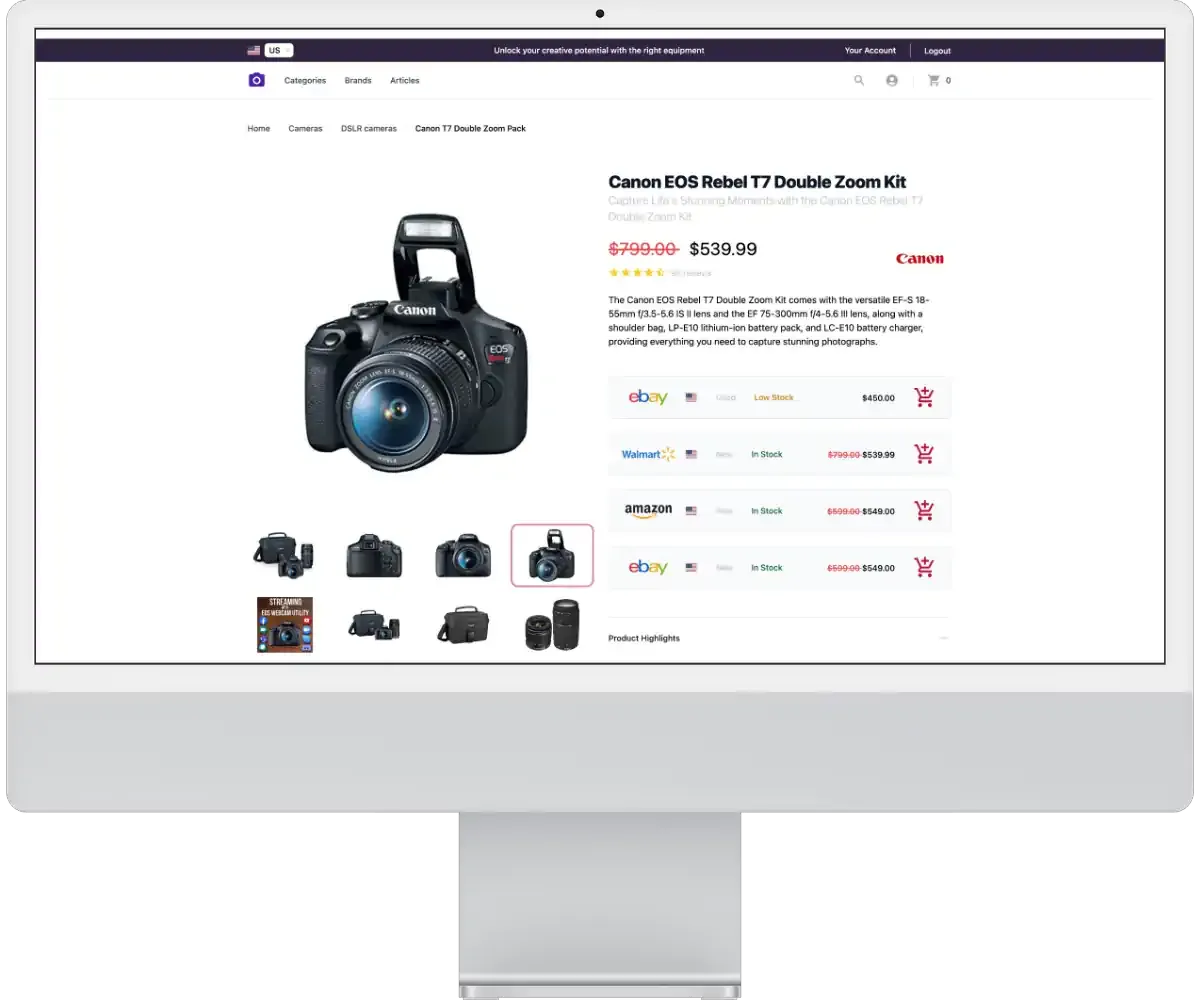
Task: Select thumbnail showing camera rear view
Action: (x=374, y=555)
